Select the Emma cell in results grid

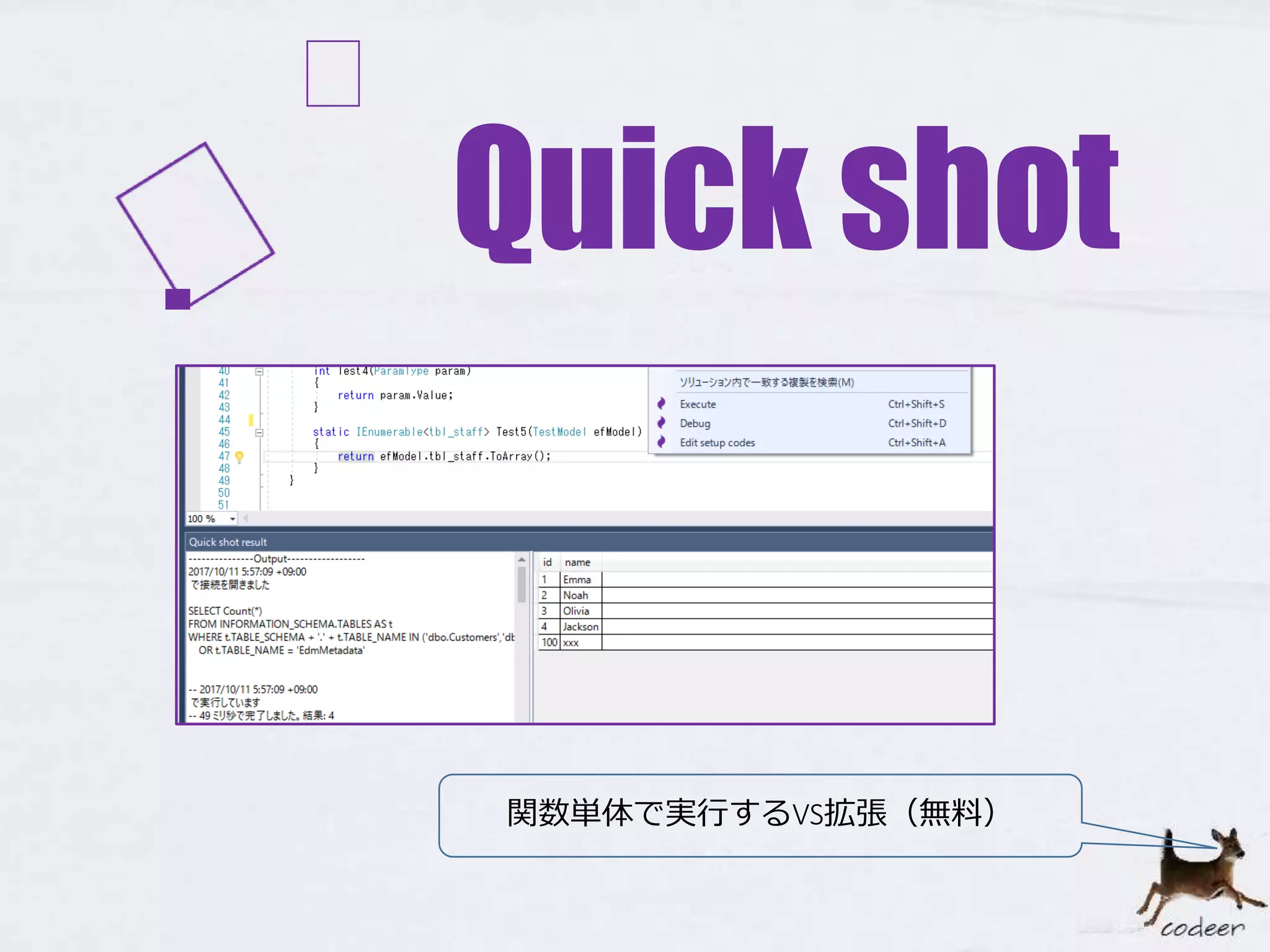pyautogui.click(x=581, y=580)
